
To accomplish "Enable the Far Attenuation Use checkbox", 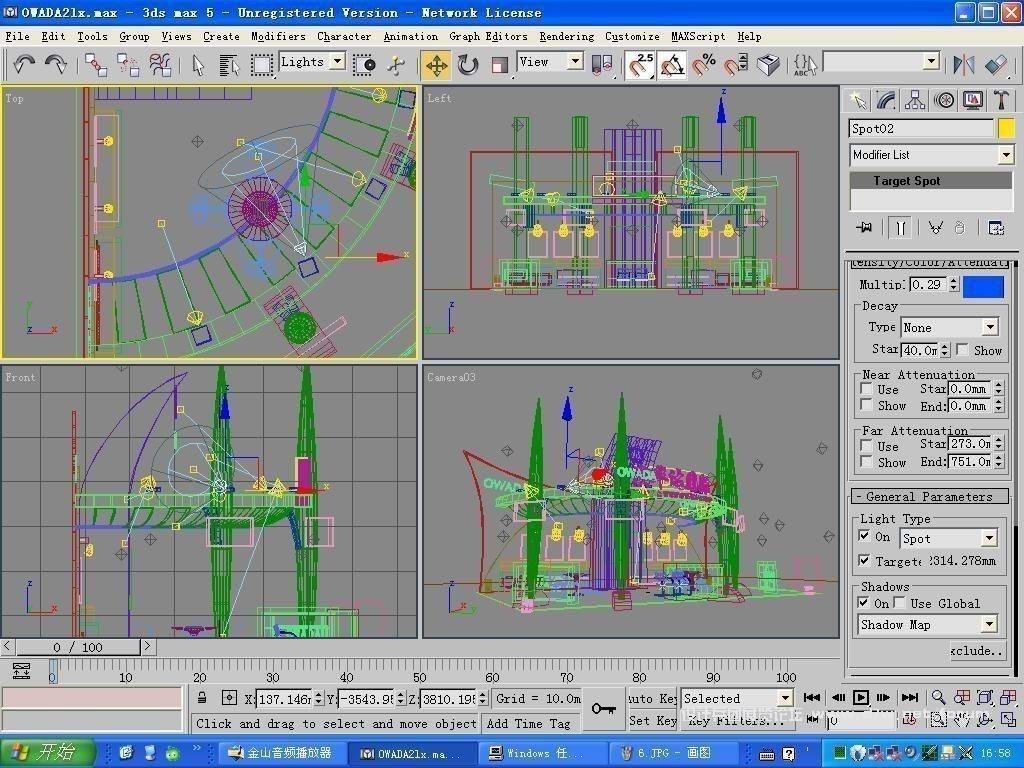I will pos(866,446).
